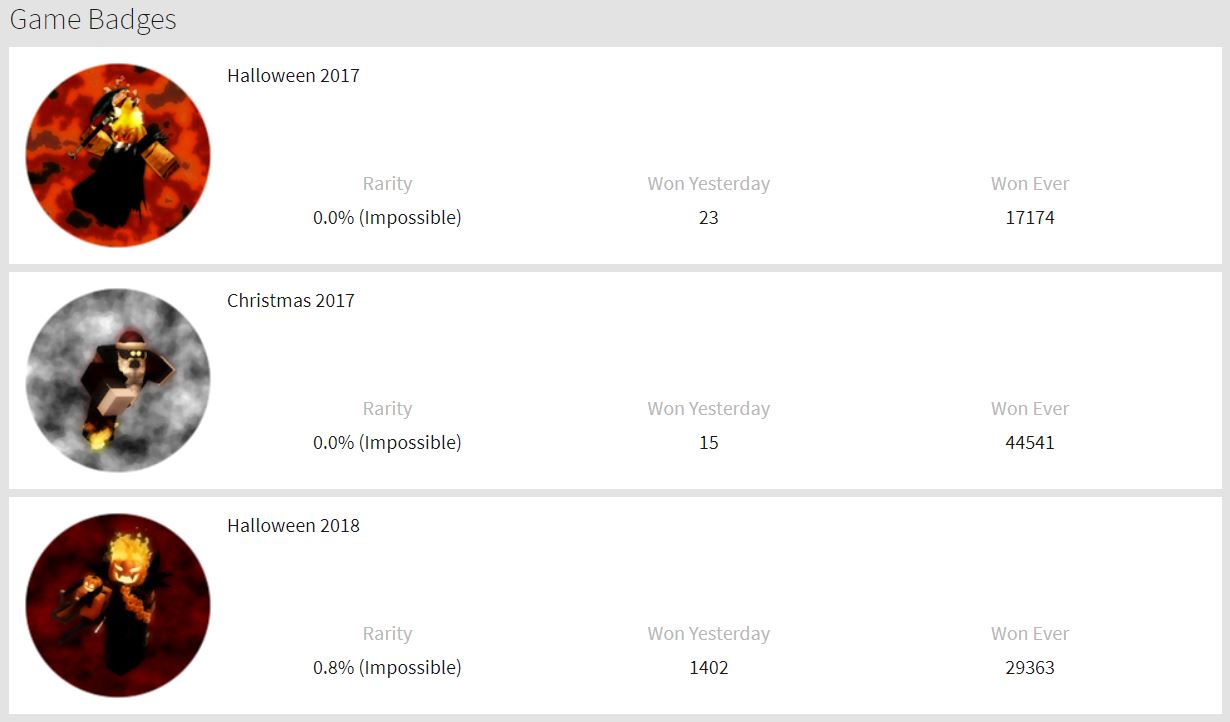Click Won Ever label in Halloween 2017 row
This screenshot has width=1230, height=722.
click(x=1030, y=184)
